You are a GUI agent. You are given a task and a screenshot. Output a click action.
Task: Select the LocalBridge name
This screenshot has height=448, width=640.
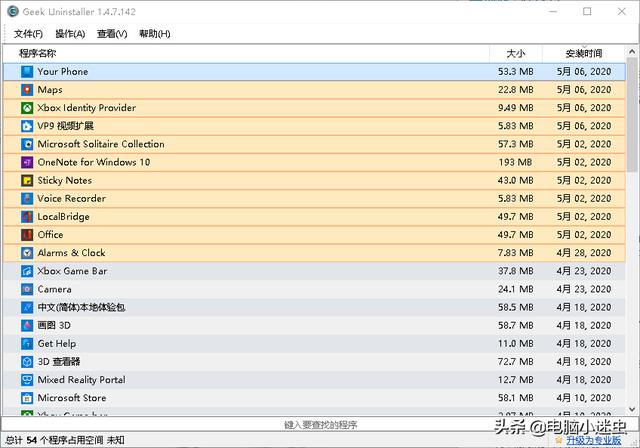[x=63, y=217]
